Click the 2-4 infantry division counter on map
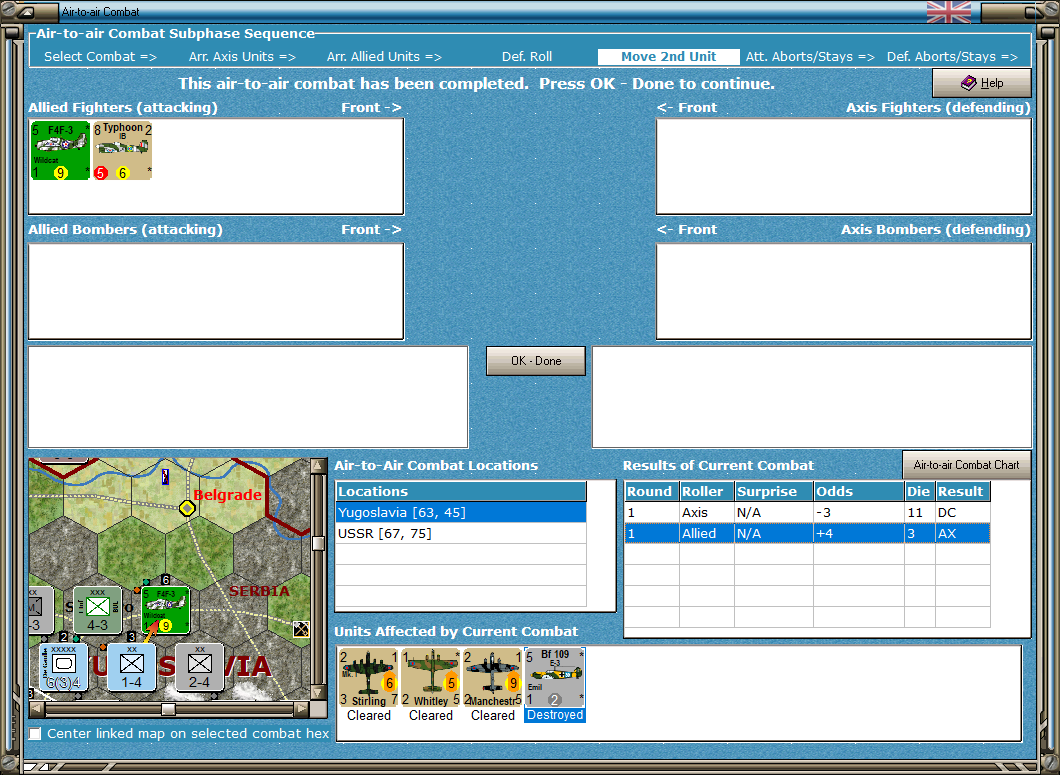Viewport: 1060px width, 775px height. [x=199, y=667]
